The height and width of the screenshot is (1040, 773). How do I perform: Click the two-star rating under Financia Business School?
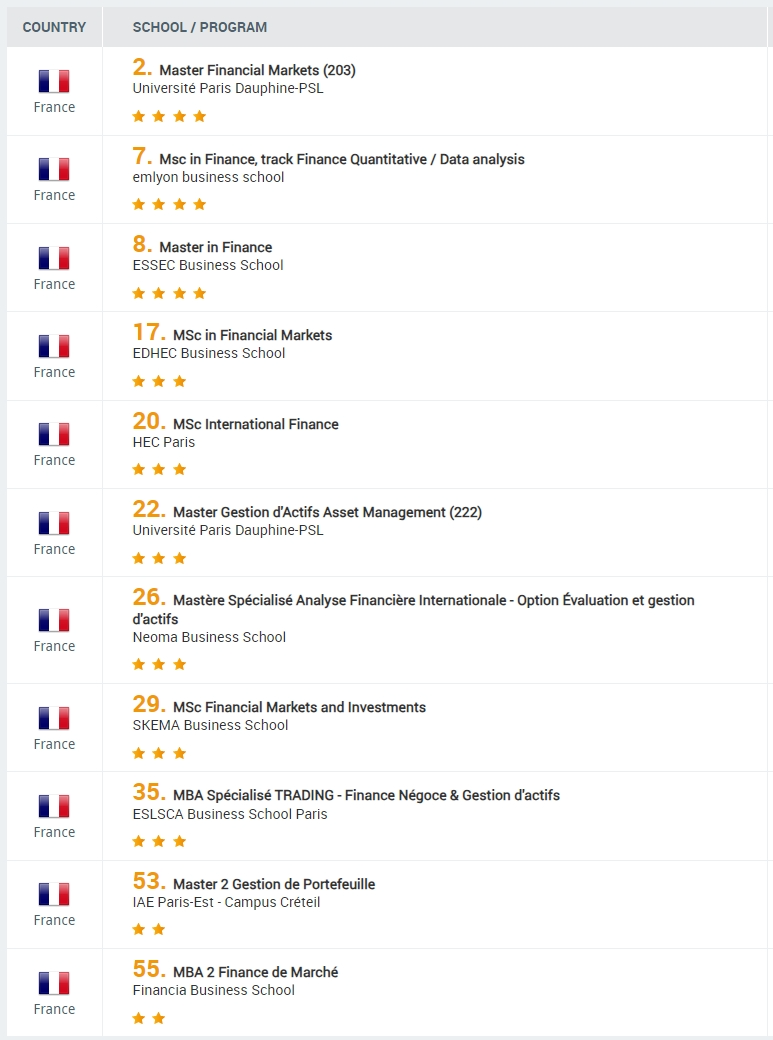click(149, 1018)
